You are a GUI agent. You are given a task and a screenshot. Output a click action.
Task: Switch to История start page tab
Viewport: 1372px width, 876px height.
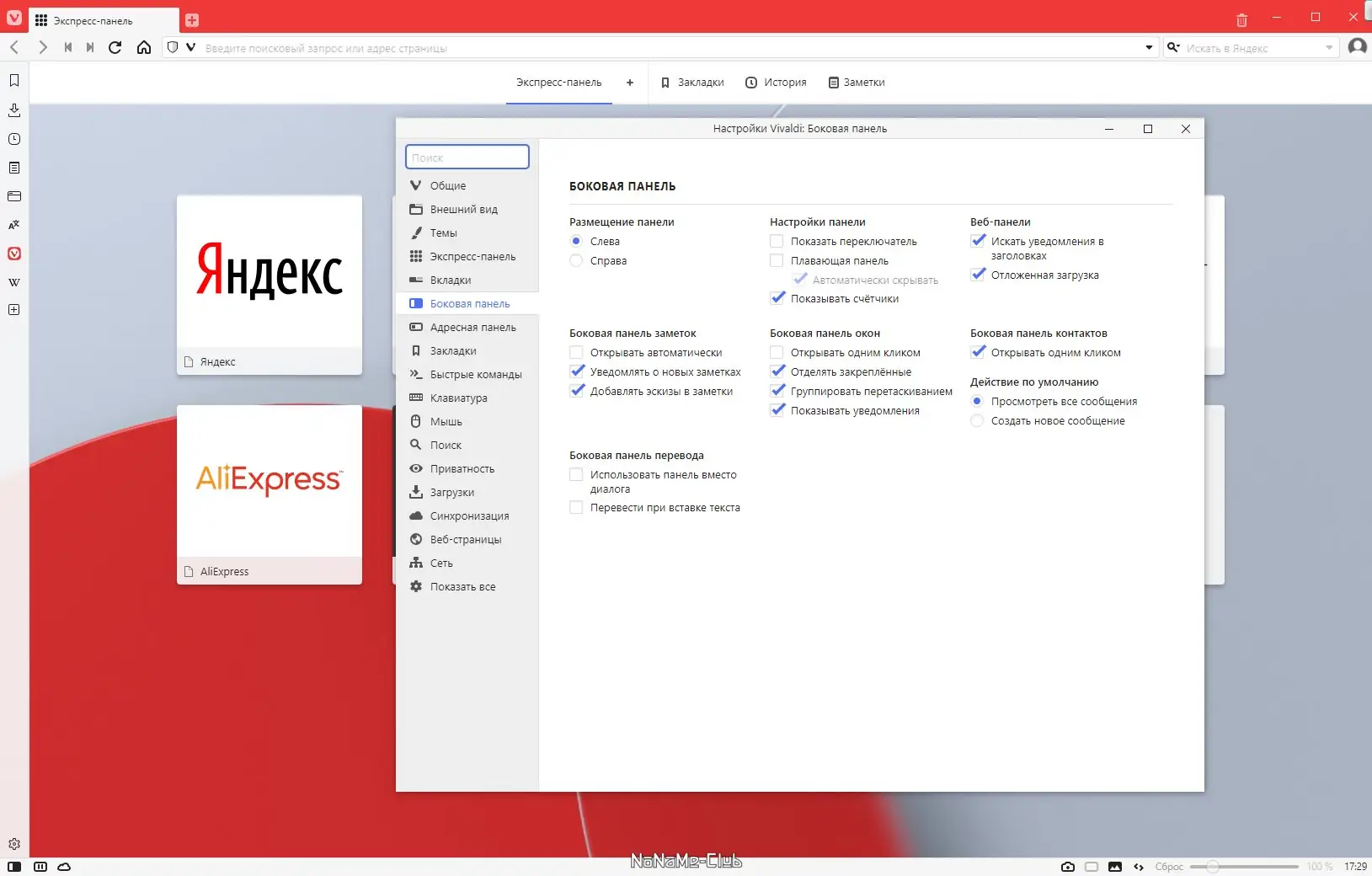777,83
